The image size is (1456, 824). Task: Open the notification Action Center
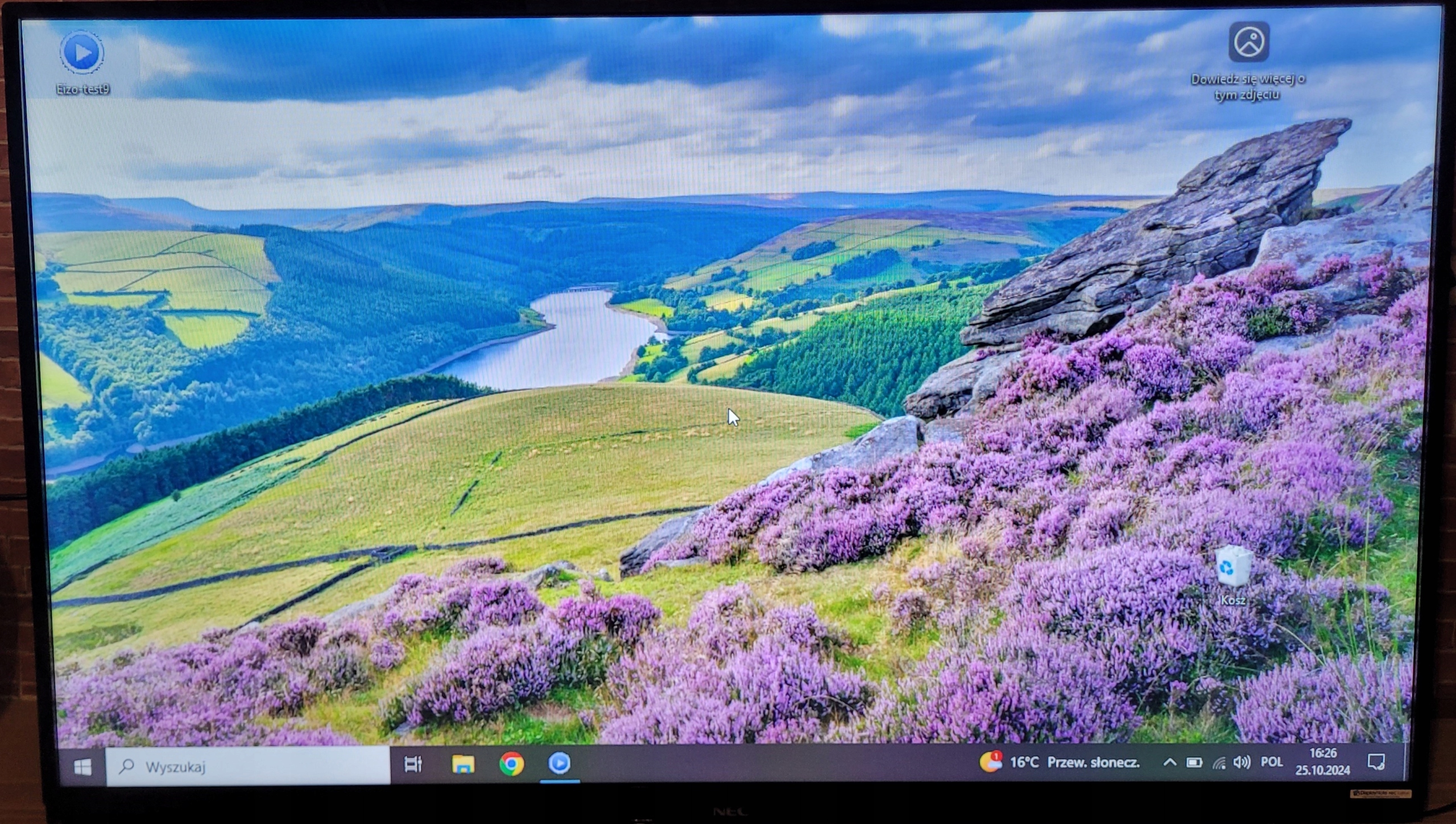[x=1376, y=761]
